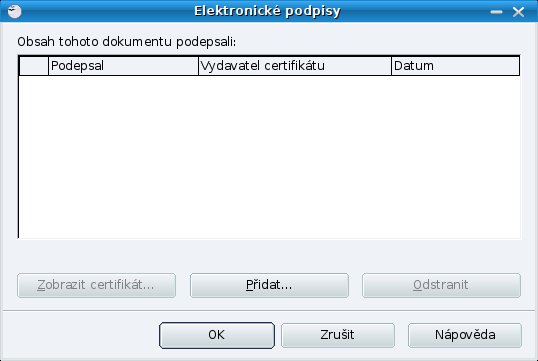538x361 pixels.
Task: Click the 'Obsah tohoto dokumentu podepsali:' label
Action: point(127,42)
